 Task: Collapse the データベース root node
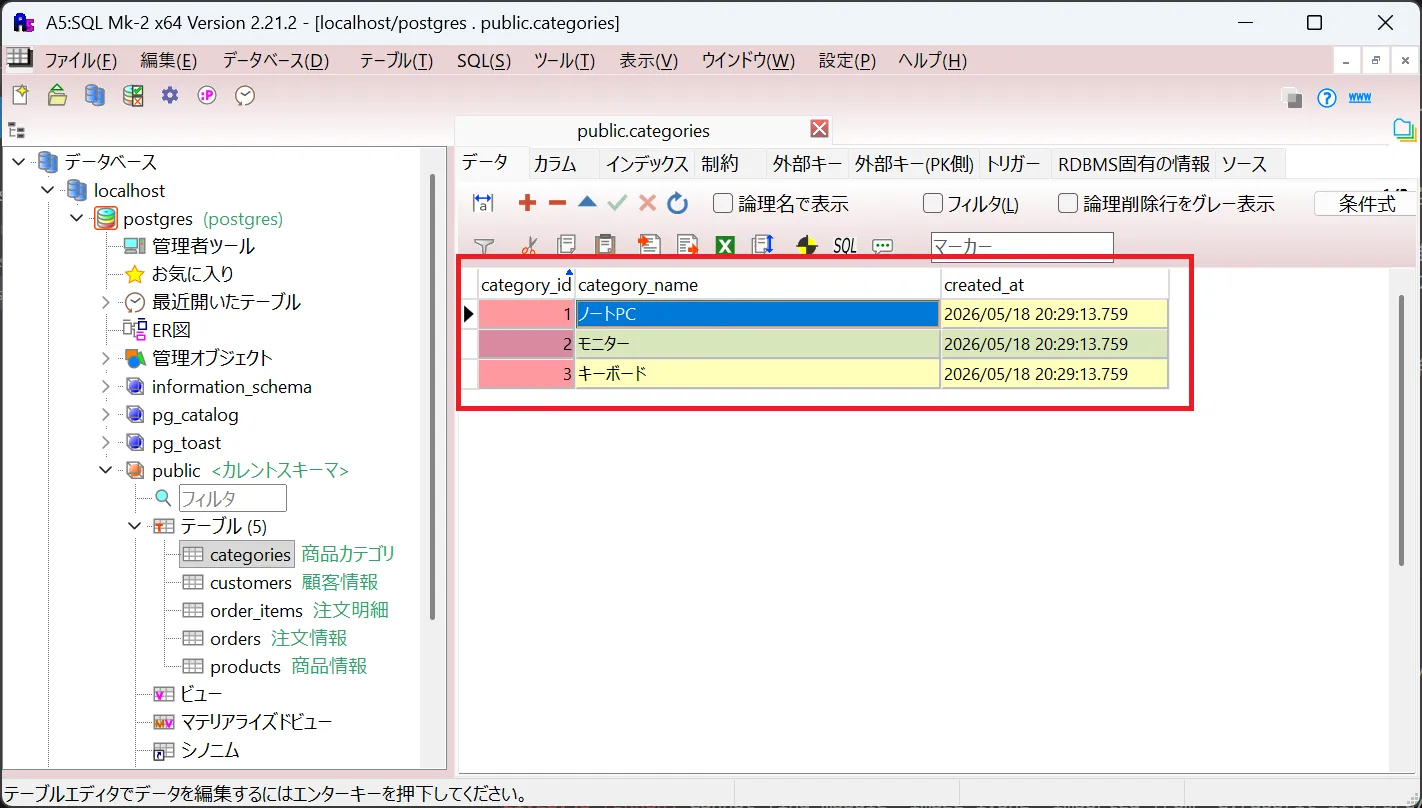19,162
